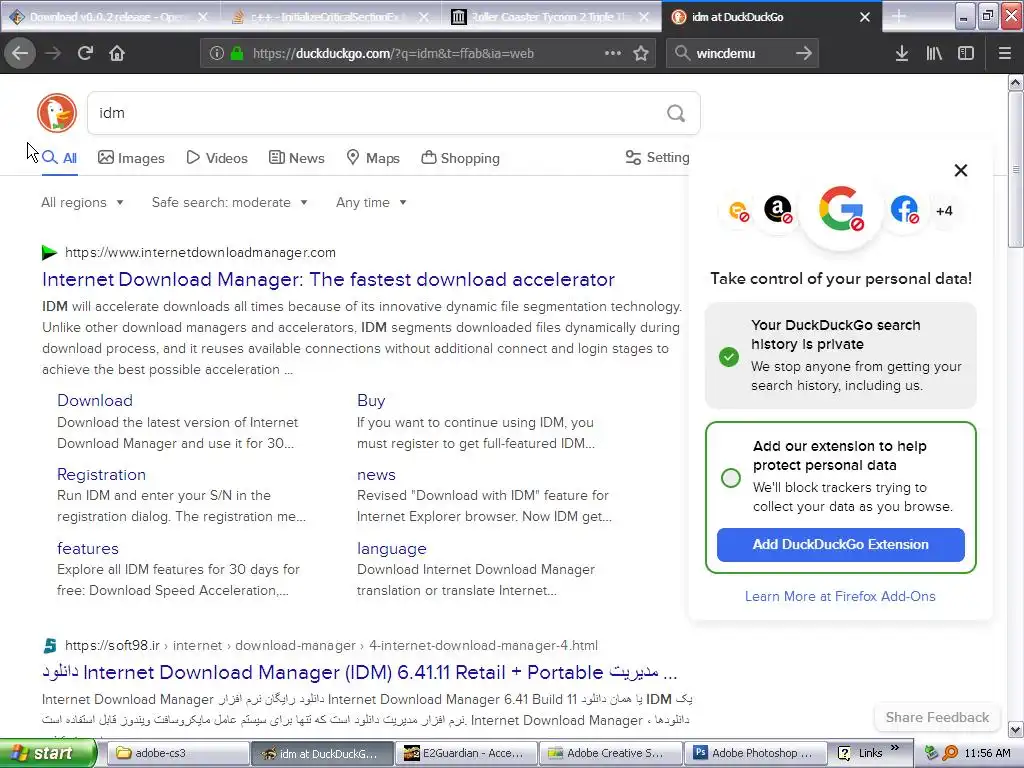Open the soft98.ir IDM 6.41.11 Retail result

click(x=360, y=672)
